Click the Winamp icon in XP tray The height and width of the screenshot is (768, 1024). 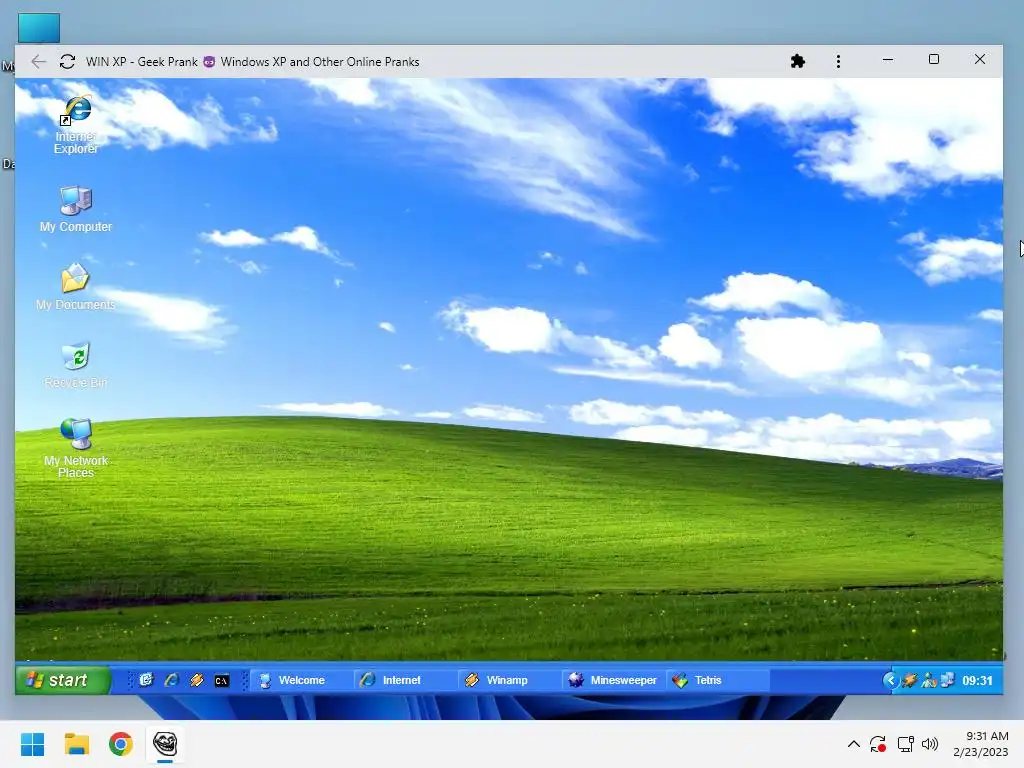909,680
